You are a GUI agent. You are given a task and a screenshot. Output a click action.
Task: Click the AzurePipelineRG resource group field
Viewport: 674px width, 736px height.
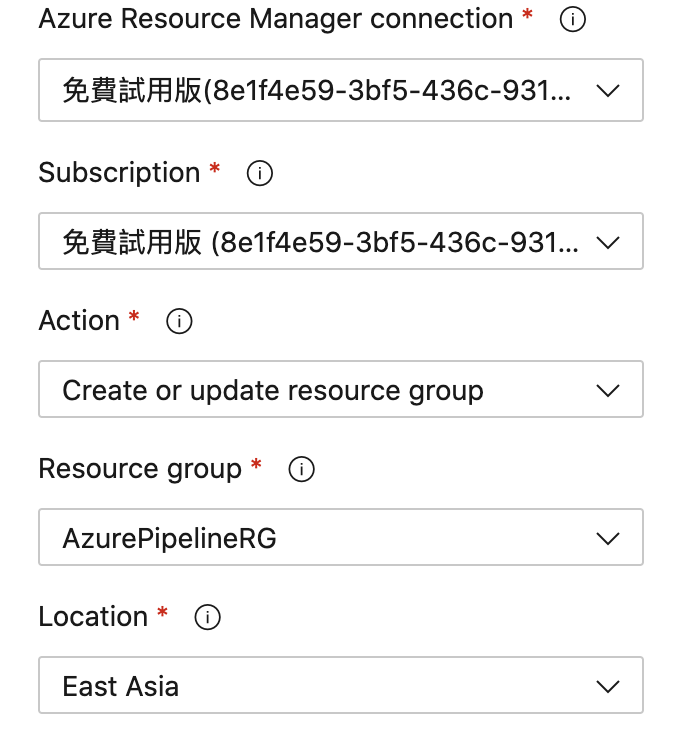coord(170,538)
